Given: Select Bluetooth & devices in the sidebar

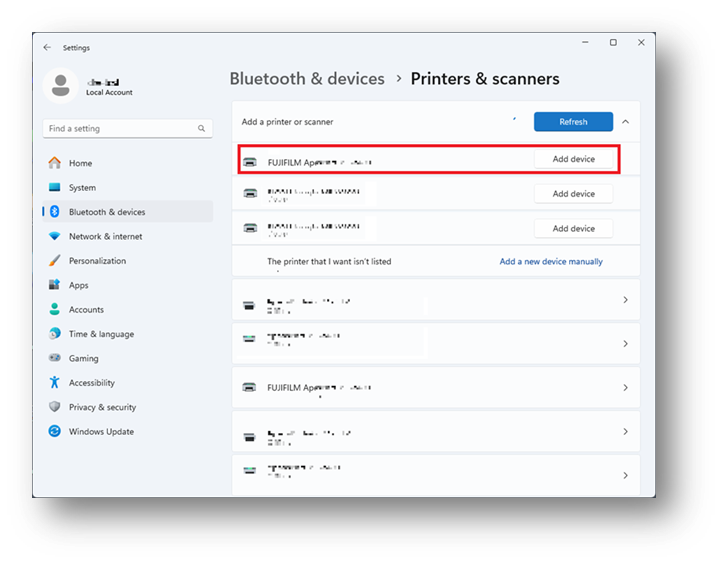Looking at the screenshot, I should coord(106,212).
